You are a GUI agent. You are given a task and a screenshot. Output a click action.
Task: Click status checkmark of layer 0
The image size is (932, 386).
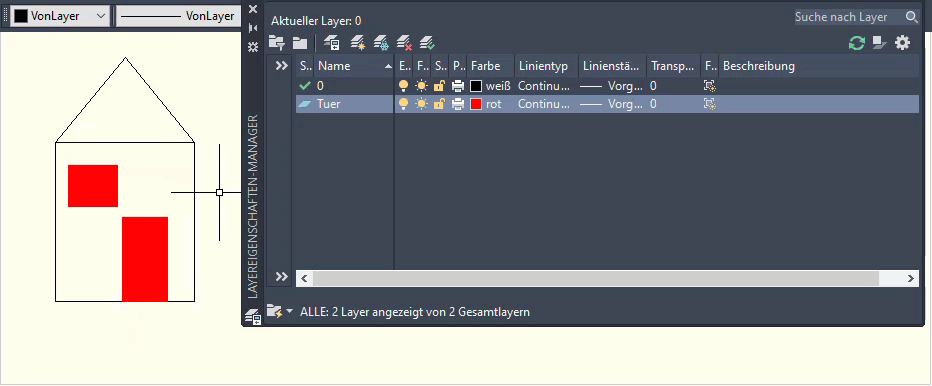pos(305,86)
